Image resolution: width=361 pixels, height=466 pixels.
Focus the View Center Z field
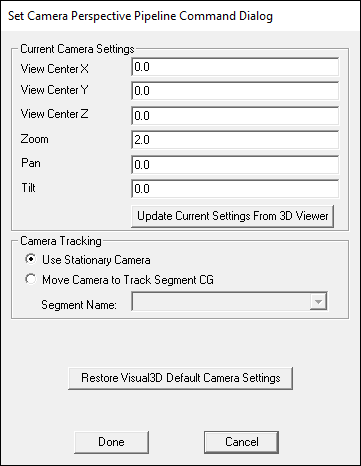point(235,116)
